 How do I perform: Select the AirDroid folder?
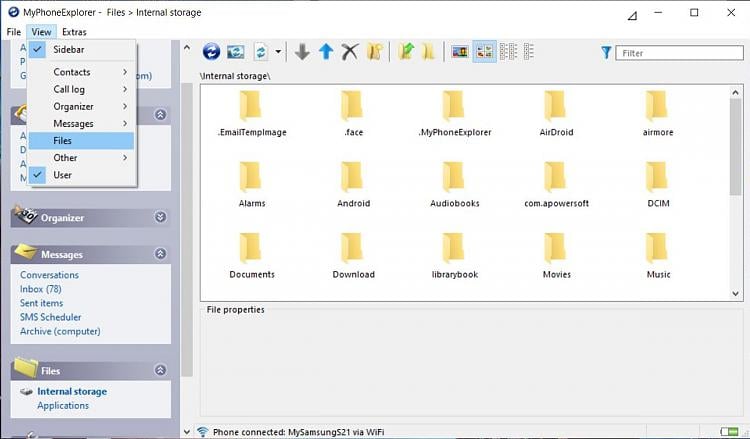pos(556,114)
